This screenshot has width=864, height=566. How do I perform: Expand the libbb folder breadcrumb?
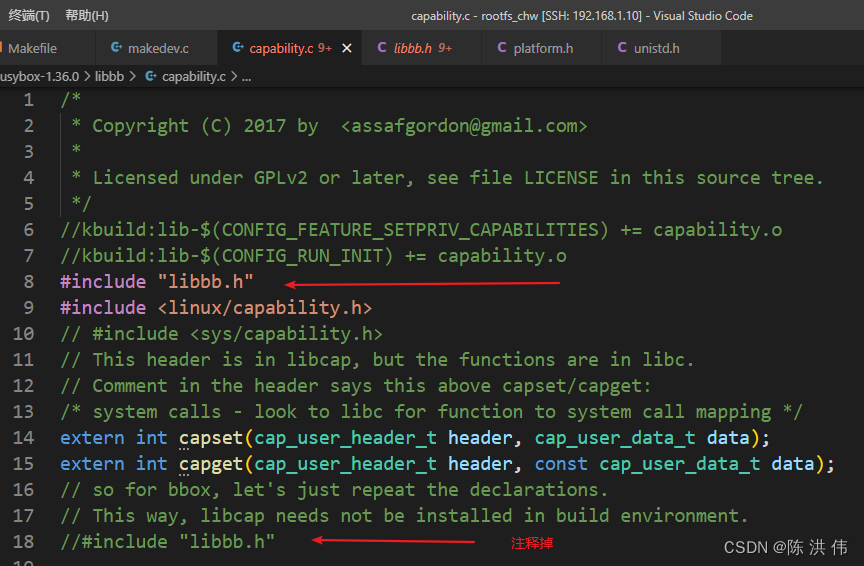[109, 76]
